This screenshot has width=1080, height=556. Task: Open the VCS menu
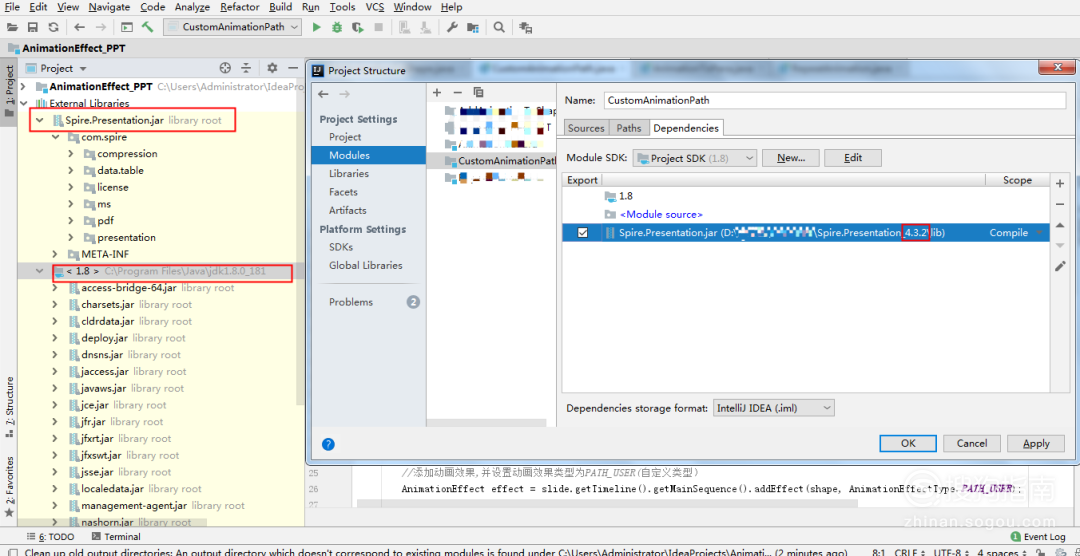tap(375, 7)
